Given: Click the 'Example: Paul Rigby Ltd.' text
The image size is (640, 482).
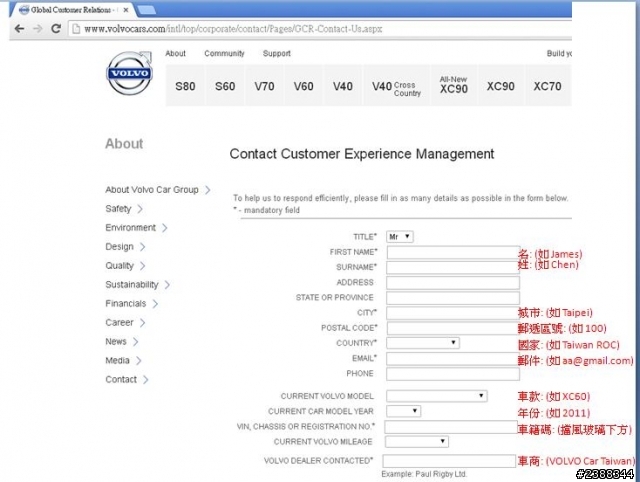Looking at the screenshot, I should click(x=424, y=474).
